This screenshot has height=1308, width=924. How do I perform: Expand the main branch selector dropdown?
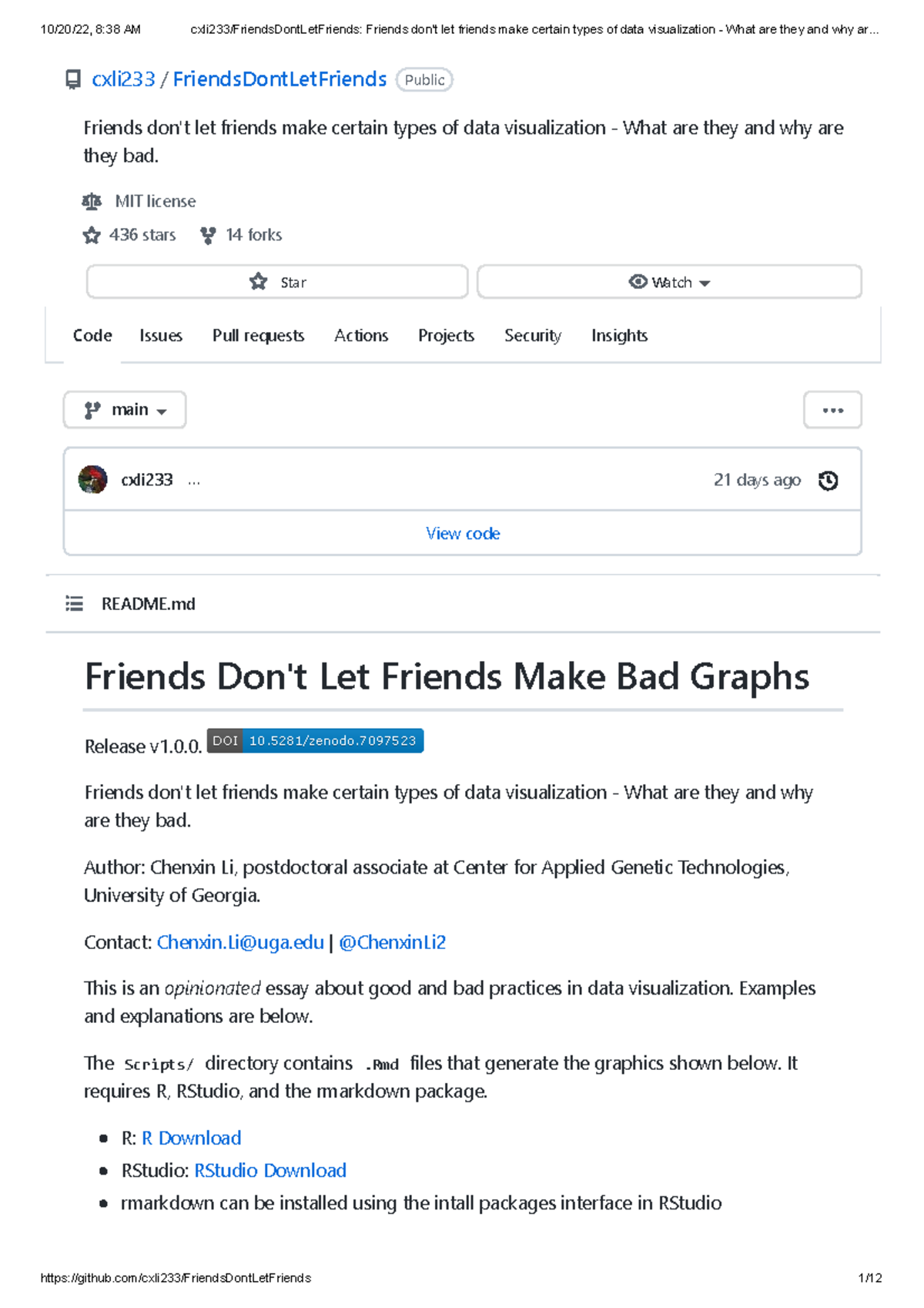[x=124, y=409]
